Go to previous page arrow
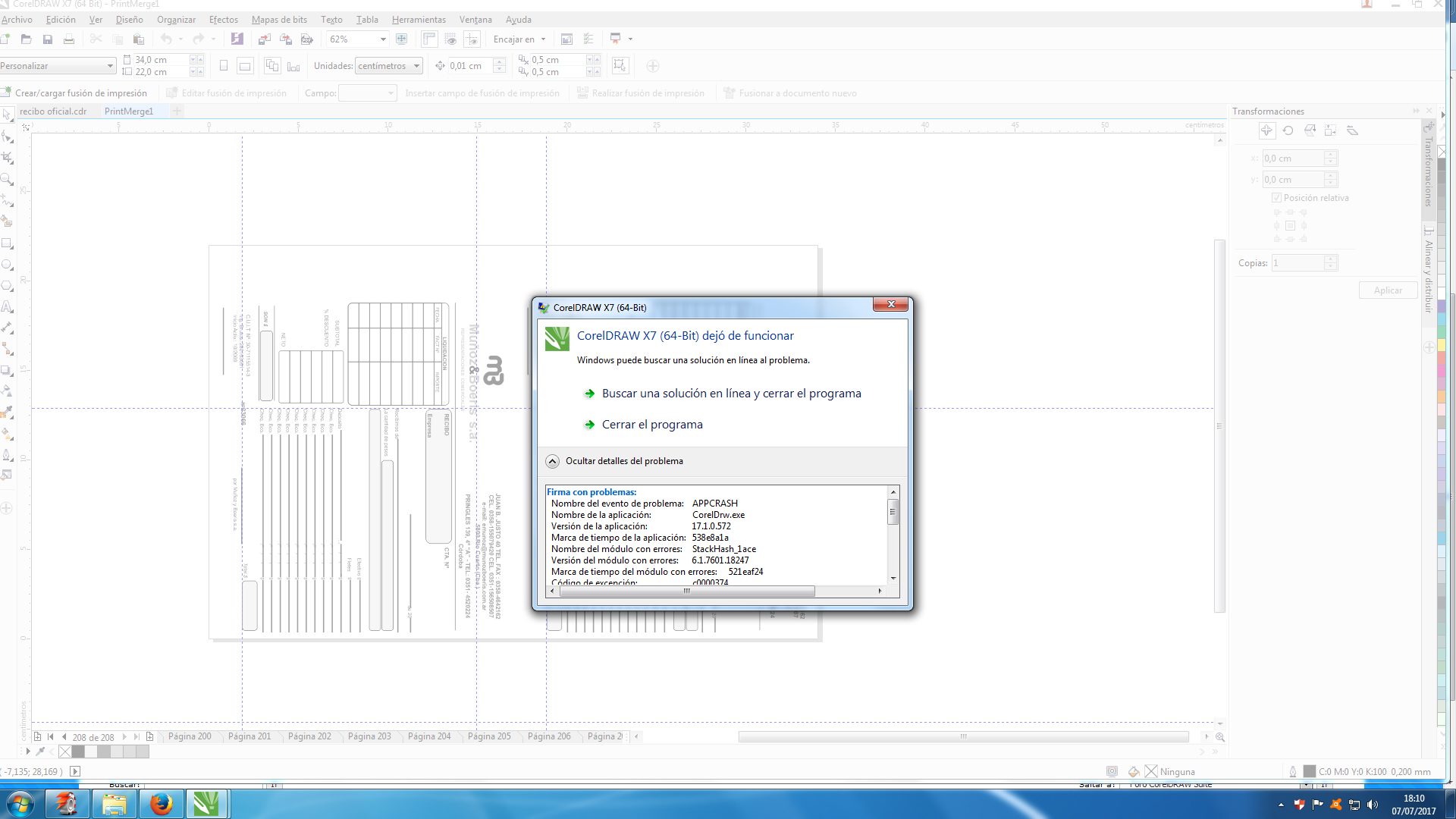 (x=64, y=736)
